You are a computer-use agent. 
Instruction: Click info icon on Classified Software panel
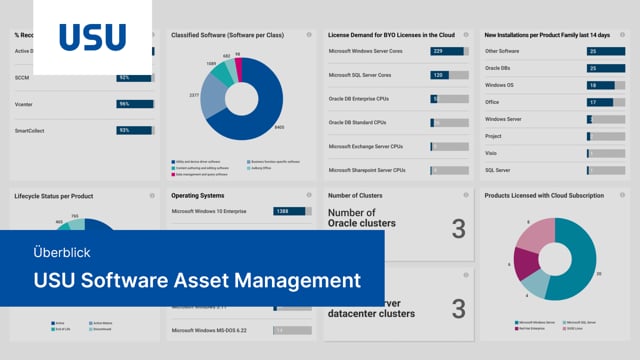pyautogui.click(x=309, y=35)
